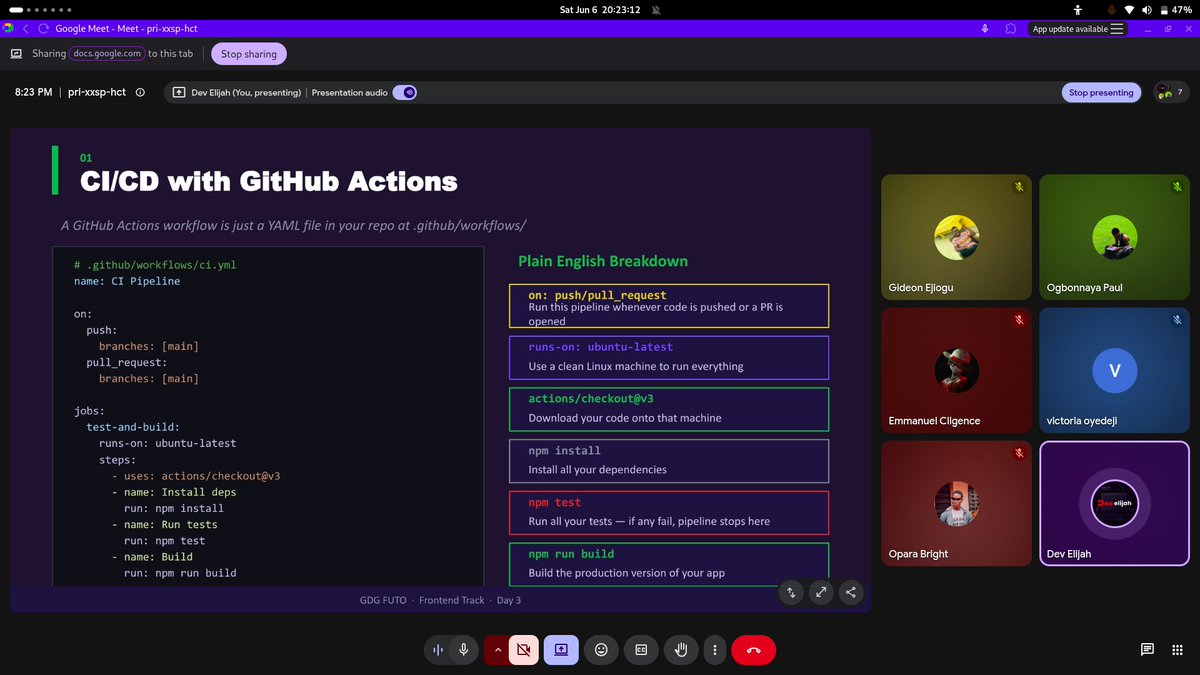Select Gideon Ejiogu's video tile

point(956,238)
